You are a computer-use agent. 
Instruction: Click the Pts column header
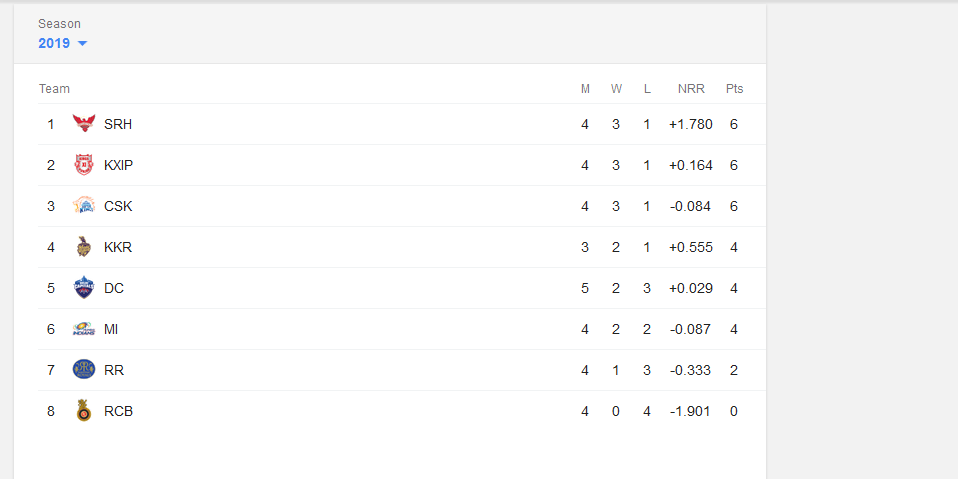734,89
